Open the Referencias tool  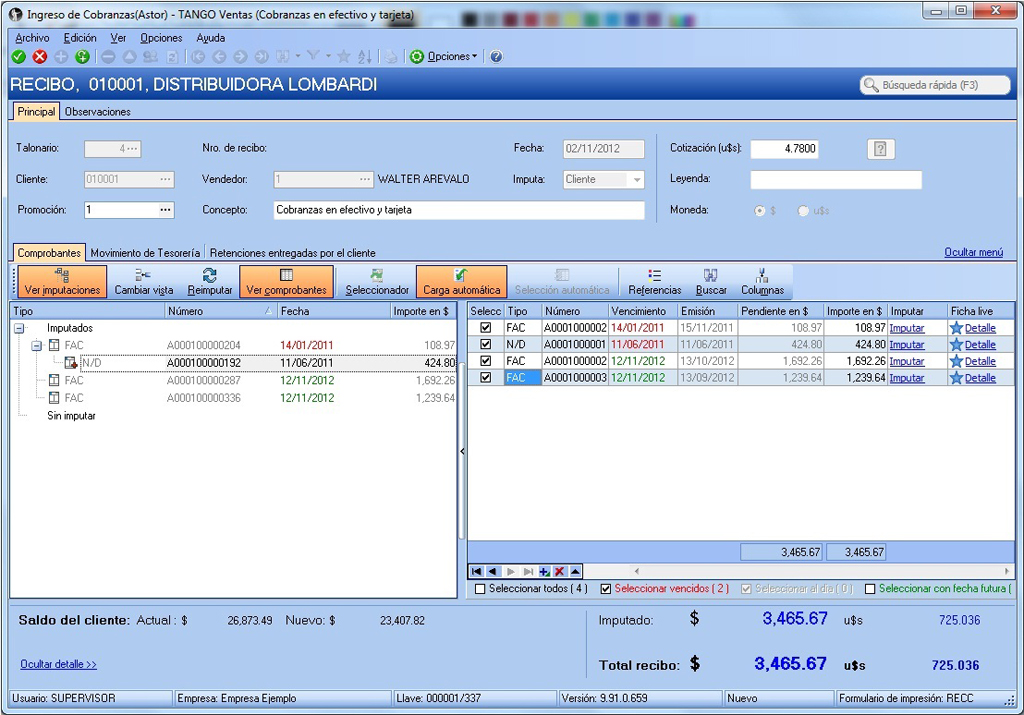pyautogui.click(x=654, y=281)
